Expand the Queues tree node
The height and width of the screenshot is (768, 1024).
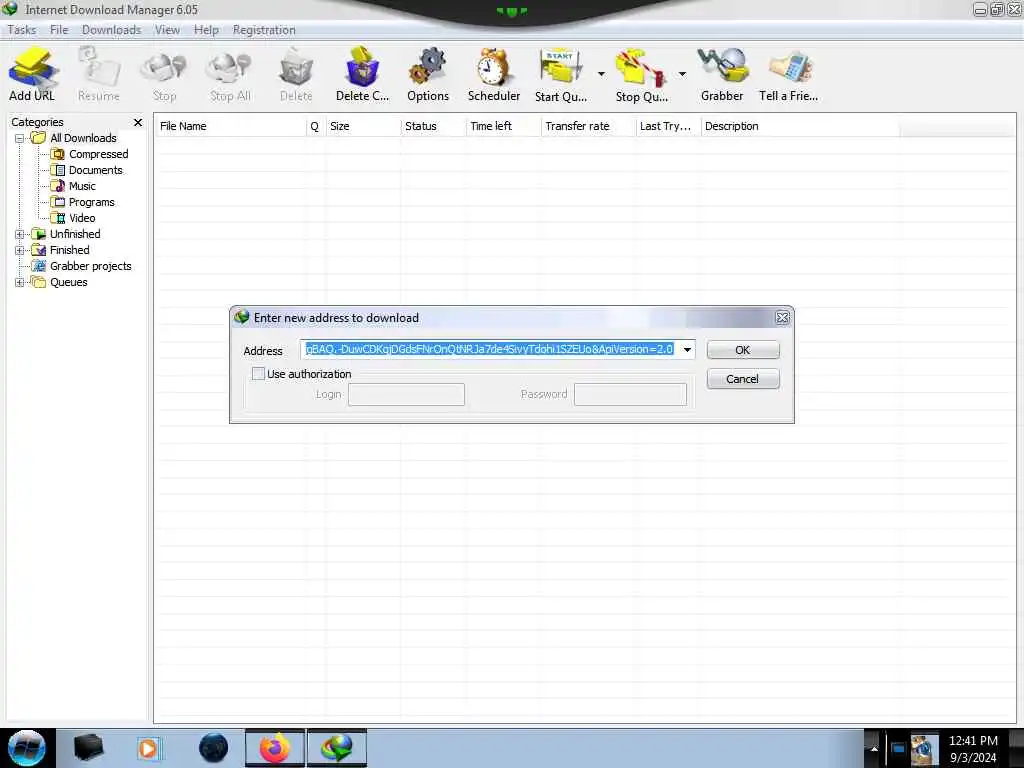point(20,283)
